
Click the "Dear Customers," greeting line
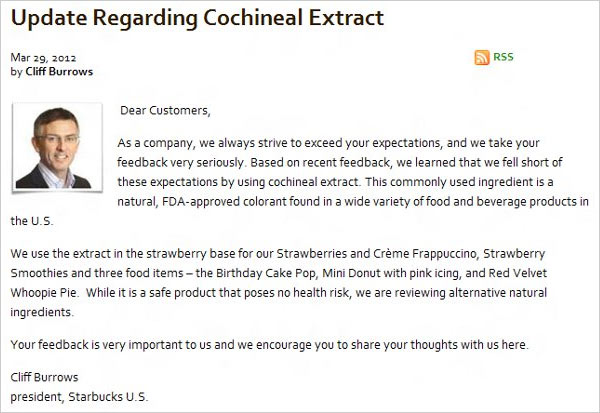tap(165, 111)
